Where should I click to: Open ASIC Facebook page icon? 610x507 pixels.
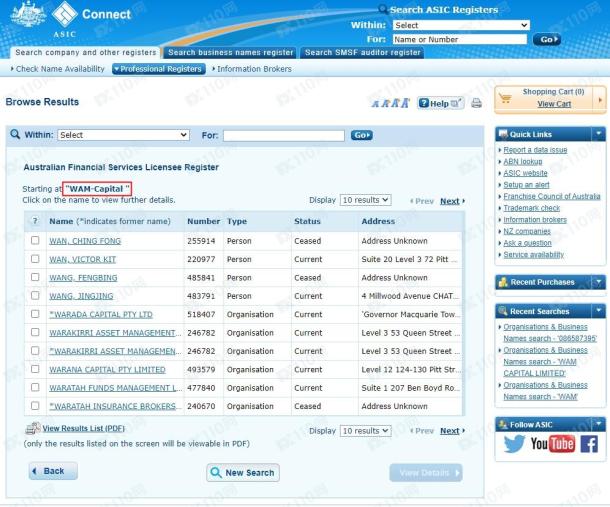tap(589, 444)
